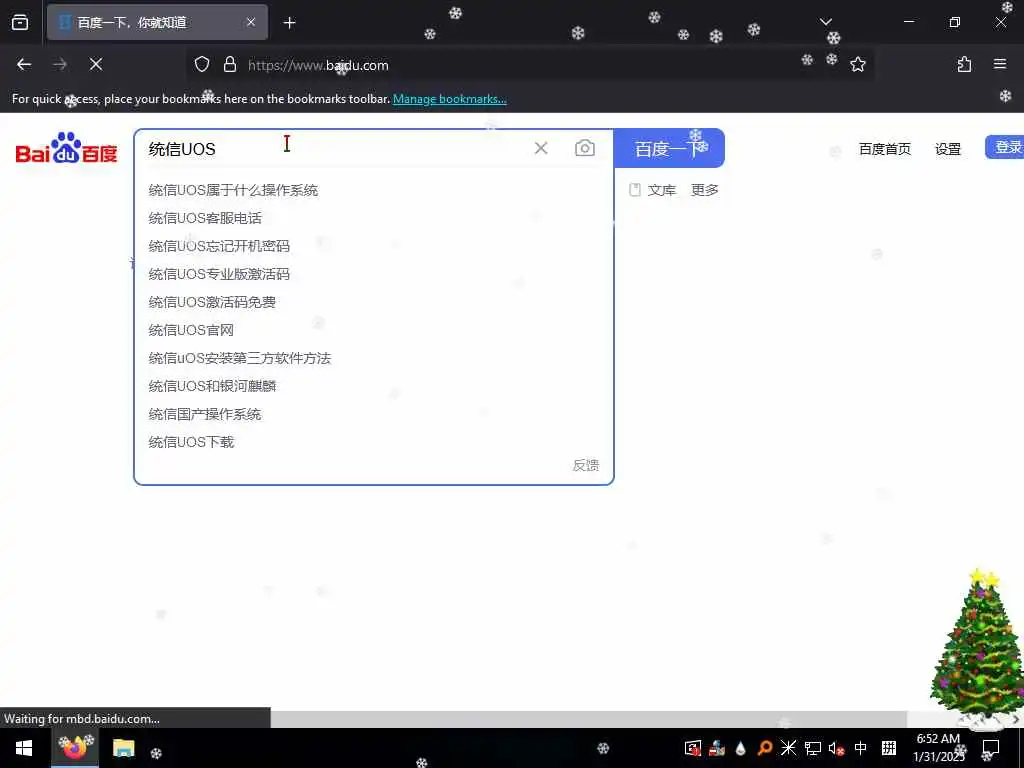The width and height of the screenshot is (1024, 768).
Task: Click the orange magnifier tray icon
Action: (x=764, y=748)
